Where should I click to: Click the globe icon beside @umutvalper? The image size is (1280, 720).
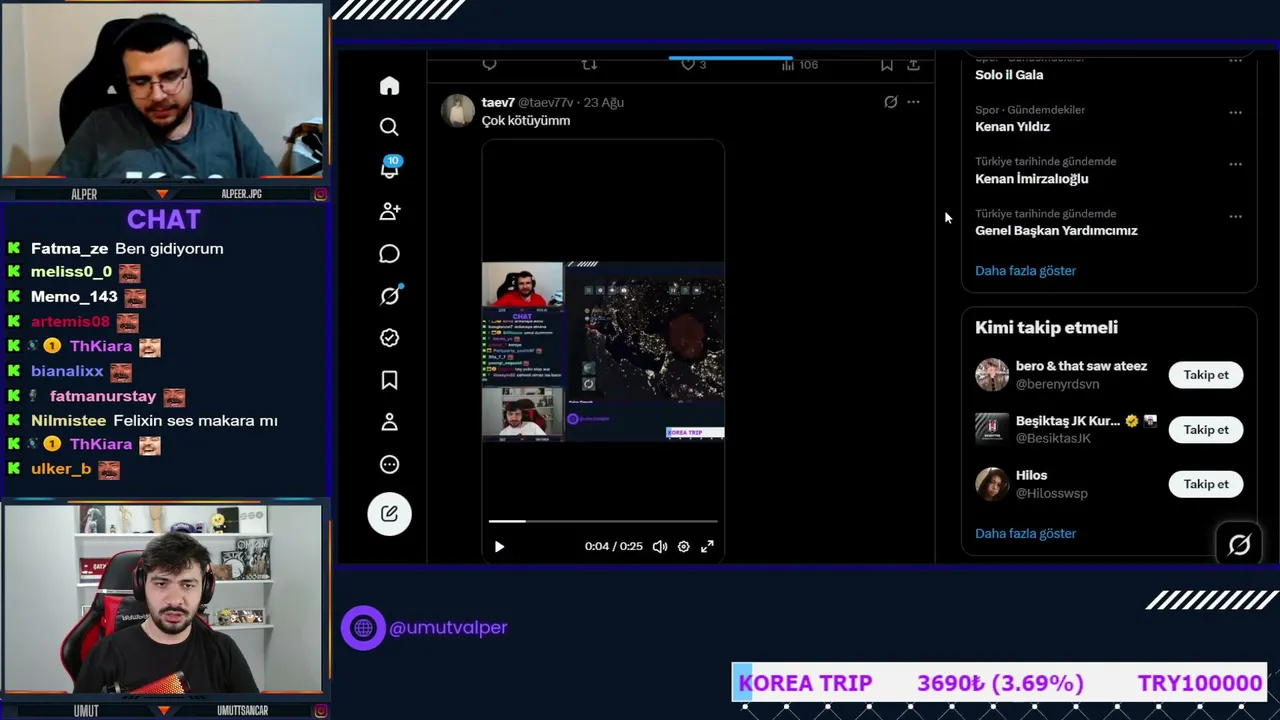363,628
